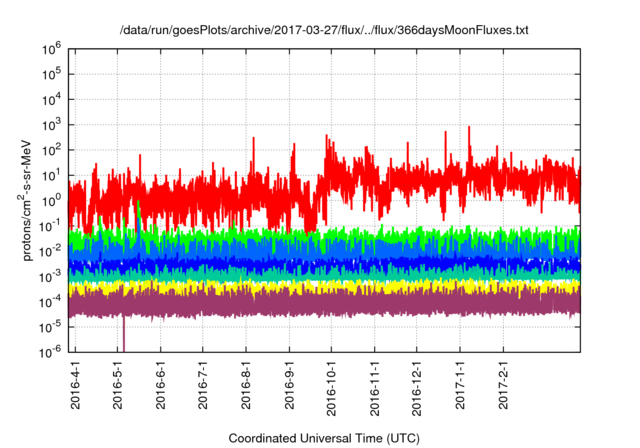Select the 2016-5-1 x-axis date label
Image resolution: width=640 pixels, height=448 pixels.
pyautogui.click(x=118, y=383)
